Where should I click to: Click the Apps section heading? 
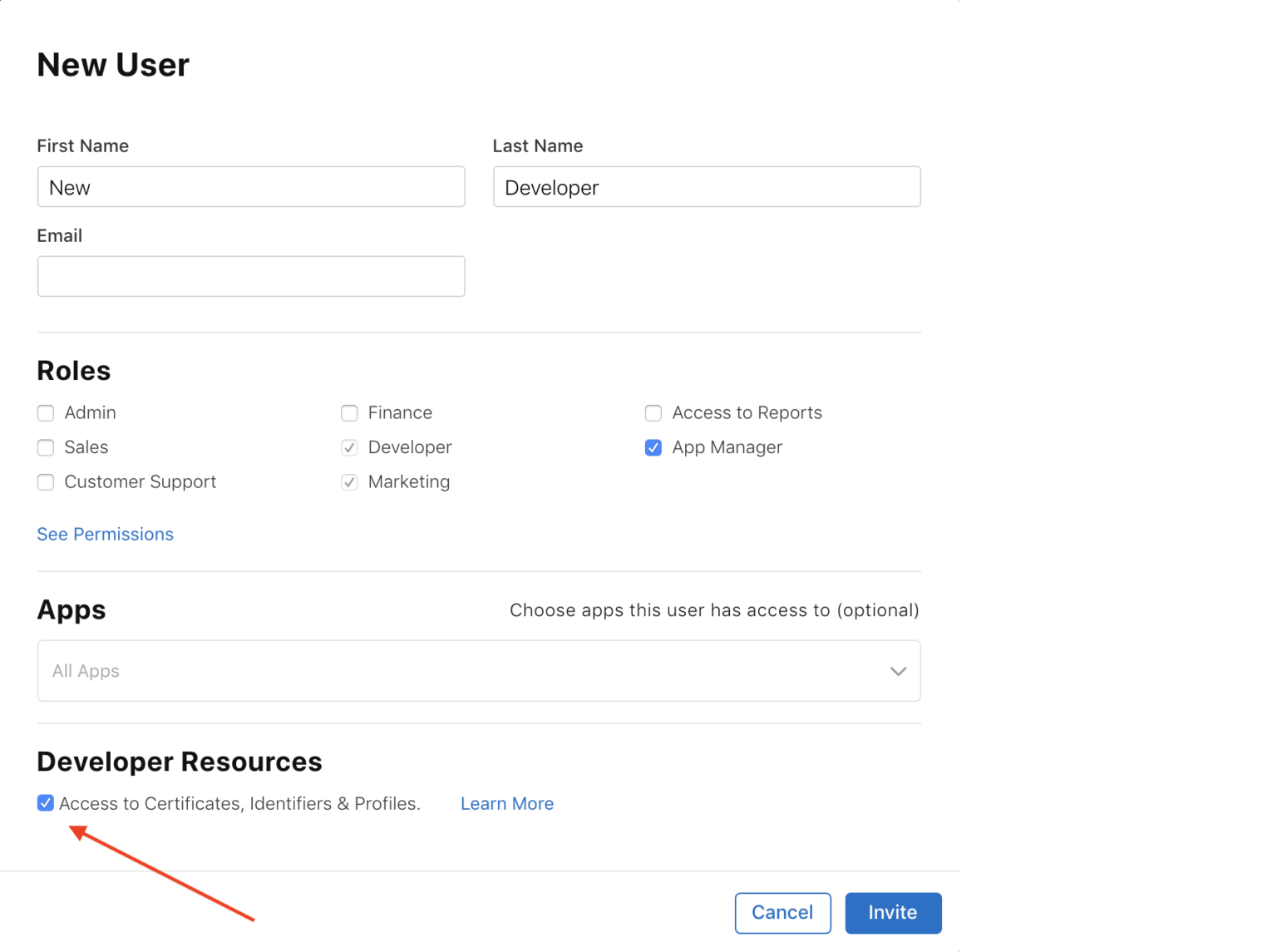[x=71, y=610]
